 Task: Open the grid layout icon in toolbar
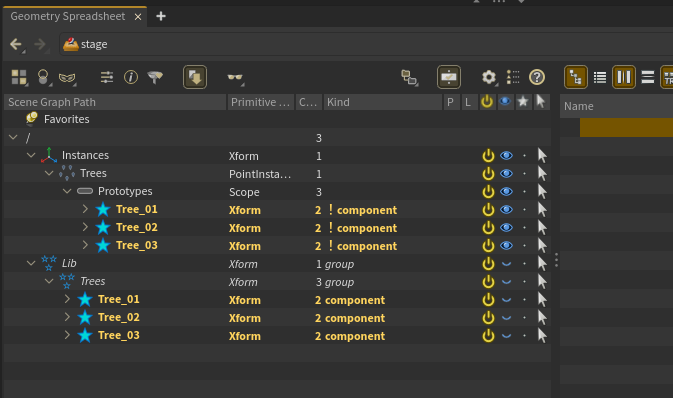[x=18, y=77]
